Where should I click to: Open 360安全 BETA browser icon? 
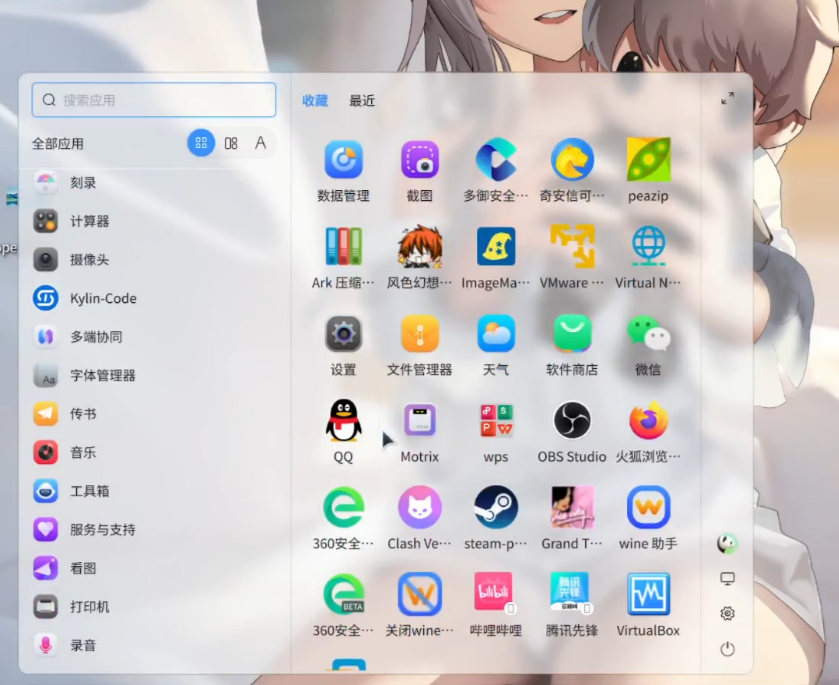344,595
